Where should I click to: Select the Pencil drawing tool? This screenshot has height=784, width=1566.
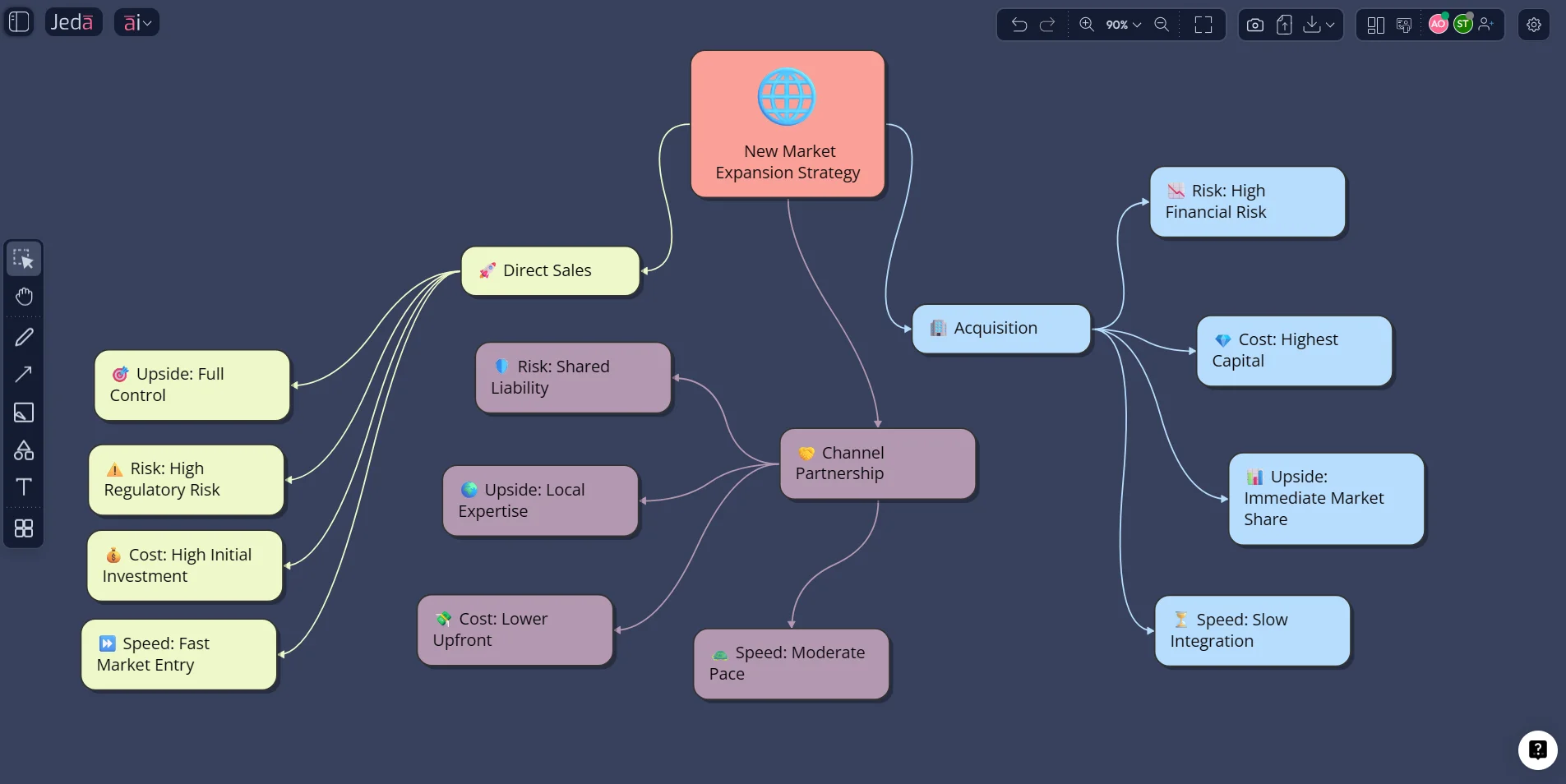click(x=25, y=337)
